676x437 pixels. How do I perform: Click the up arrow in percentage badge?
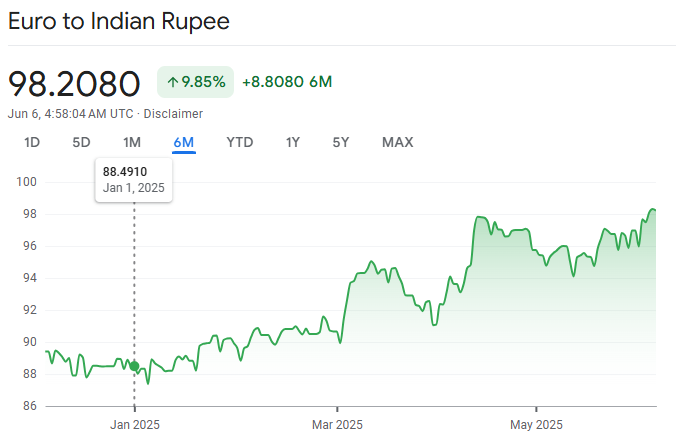(x=172, y=82)
